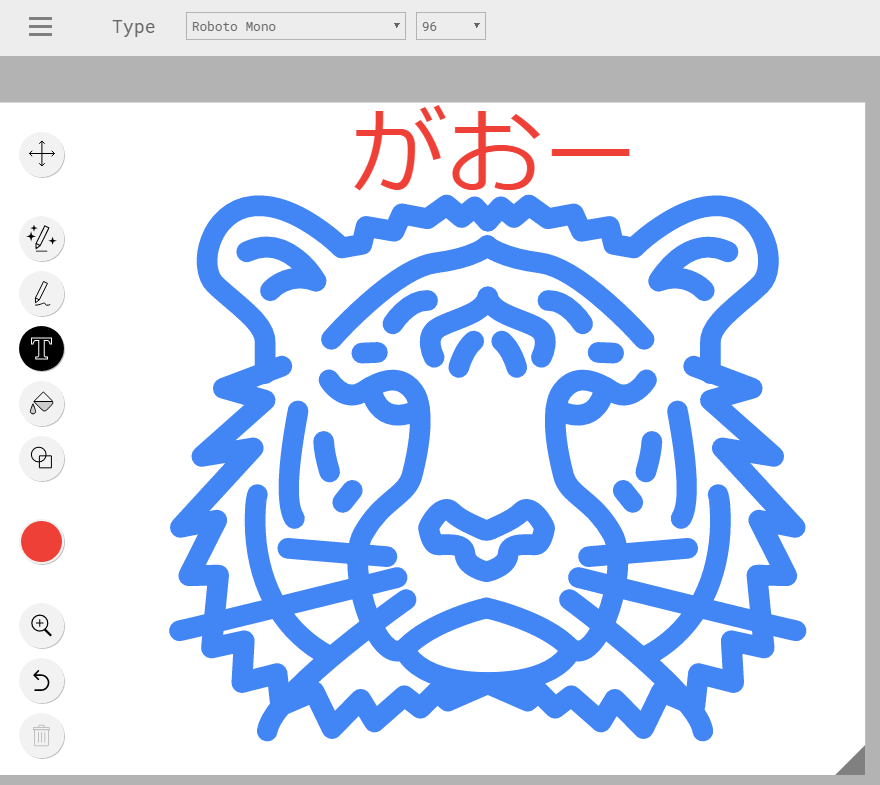The image size is (880, 785).
Task: Open the Zoom magnifier tool
Action: coord(42,625)
